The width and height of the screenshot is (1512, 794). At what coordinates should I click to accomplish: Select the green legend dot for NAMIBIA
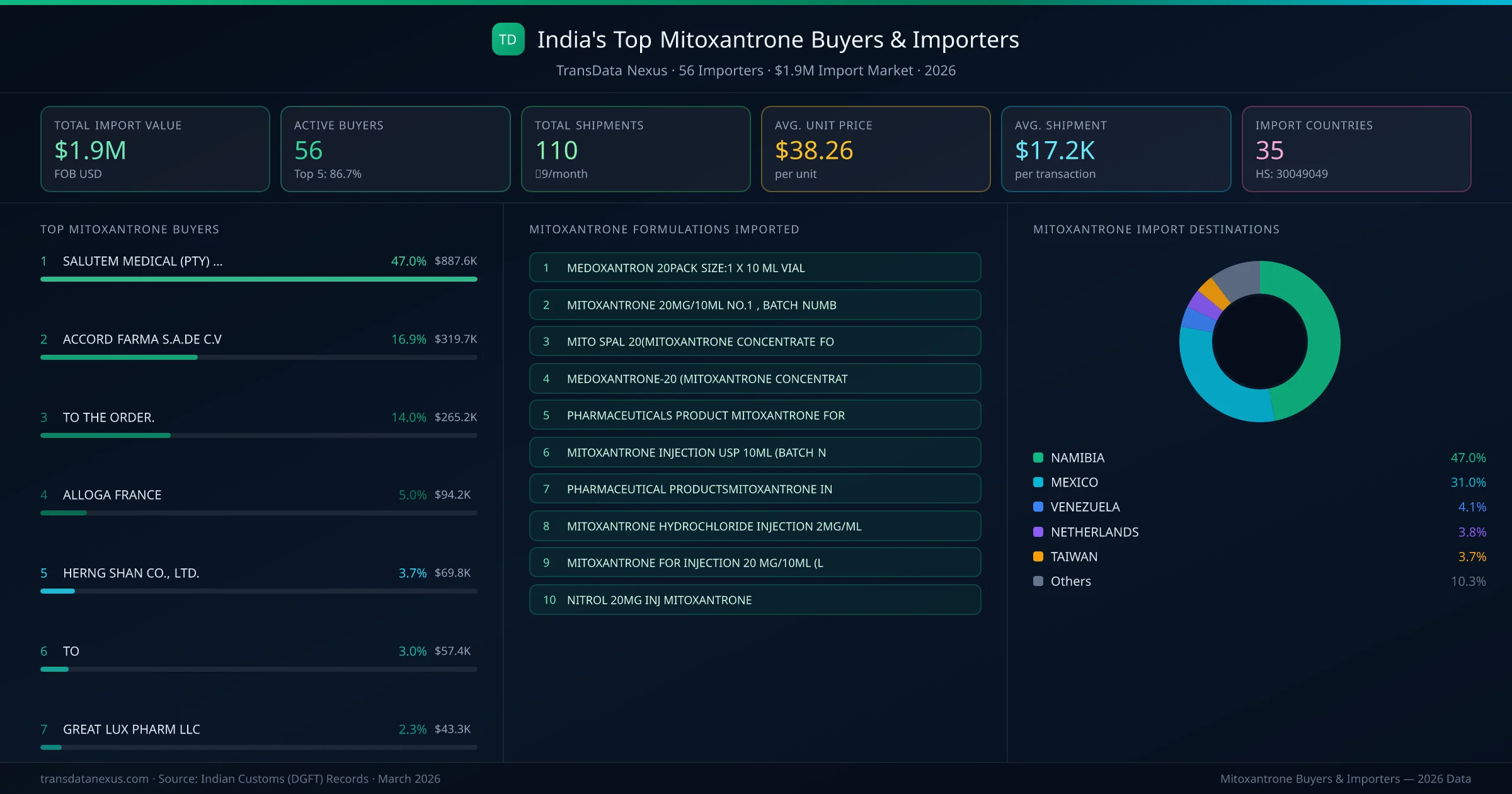point(1038,457)
